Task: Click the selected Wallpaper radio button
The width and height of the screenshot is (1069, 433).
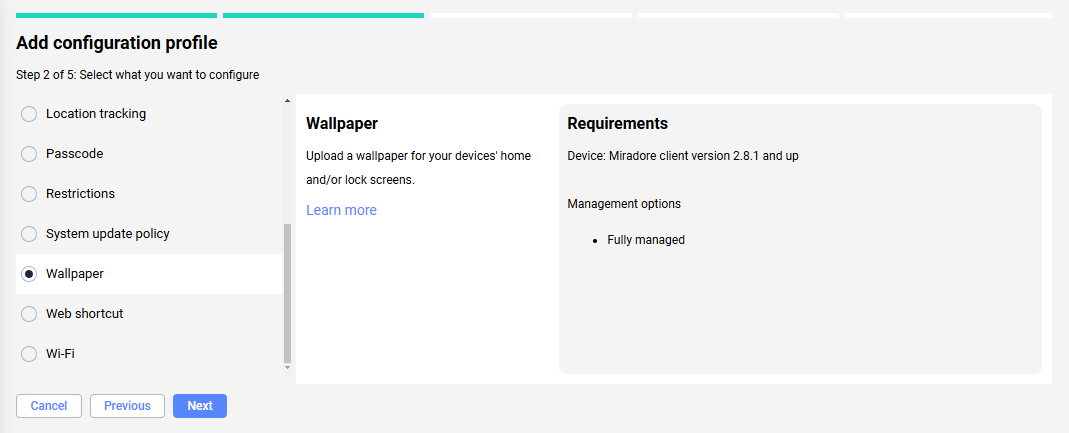Action: (29, 274)
